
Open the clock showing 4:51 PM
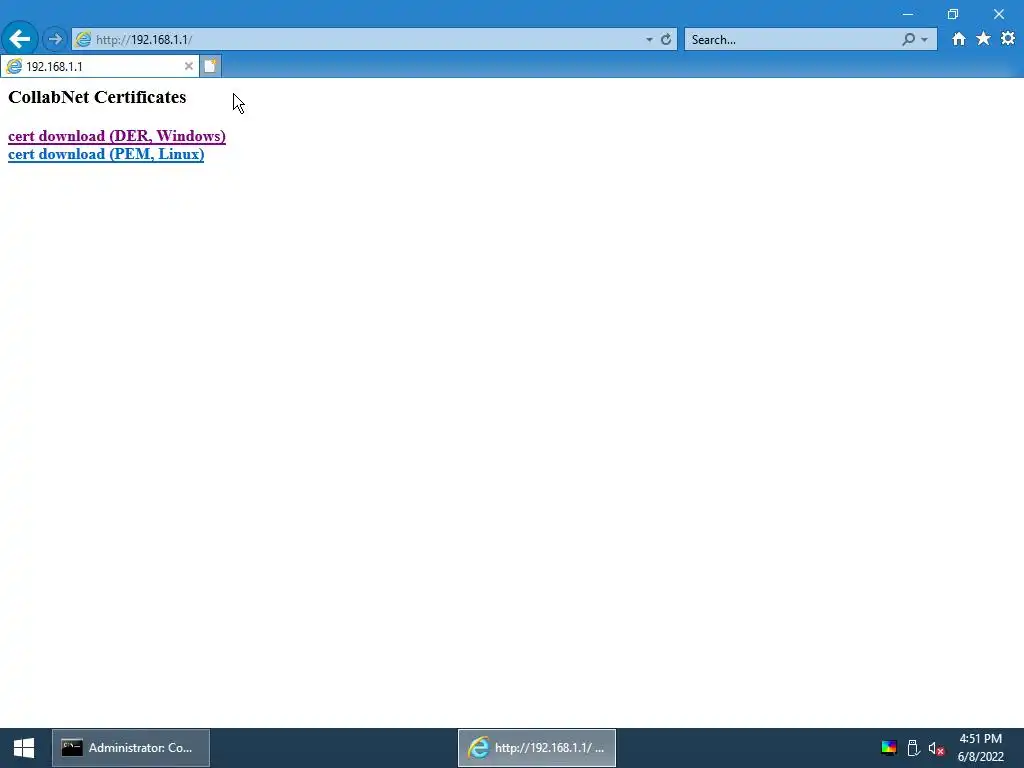[x=980, y=748]
